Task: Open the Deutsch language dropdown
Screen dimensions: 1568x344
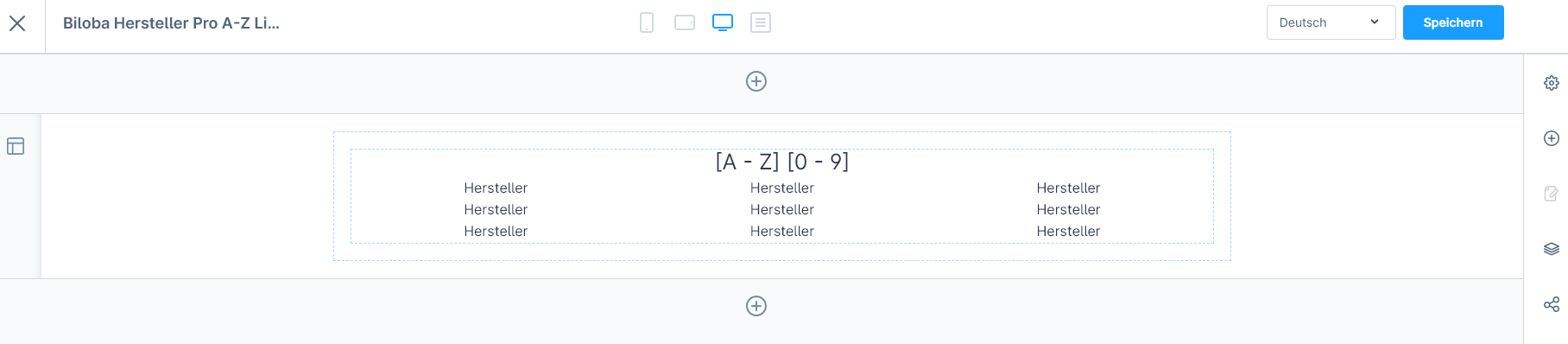Action: pyautogui.click(x=1331, y=22)
